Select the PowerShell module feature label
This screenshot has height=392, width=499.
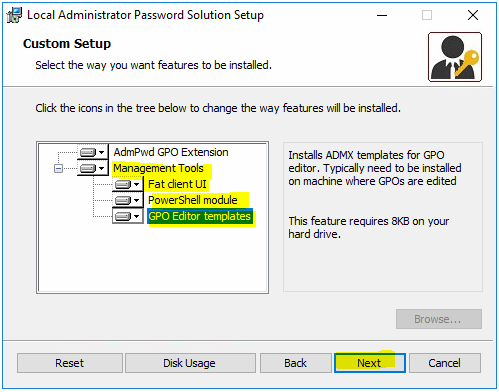(x=193, y=200)
